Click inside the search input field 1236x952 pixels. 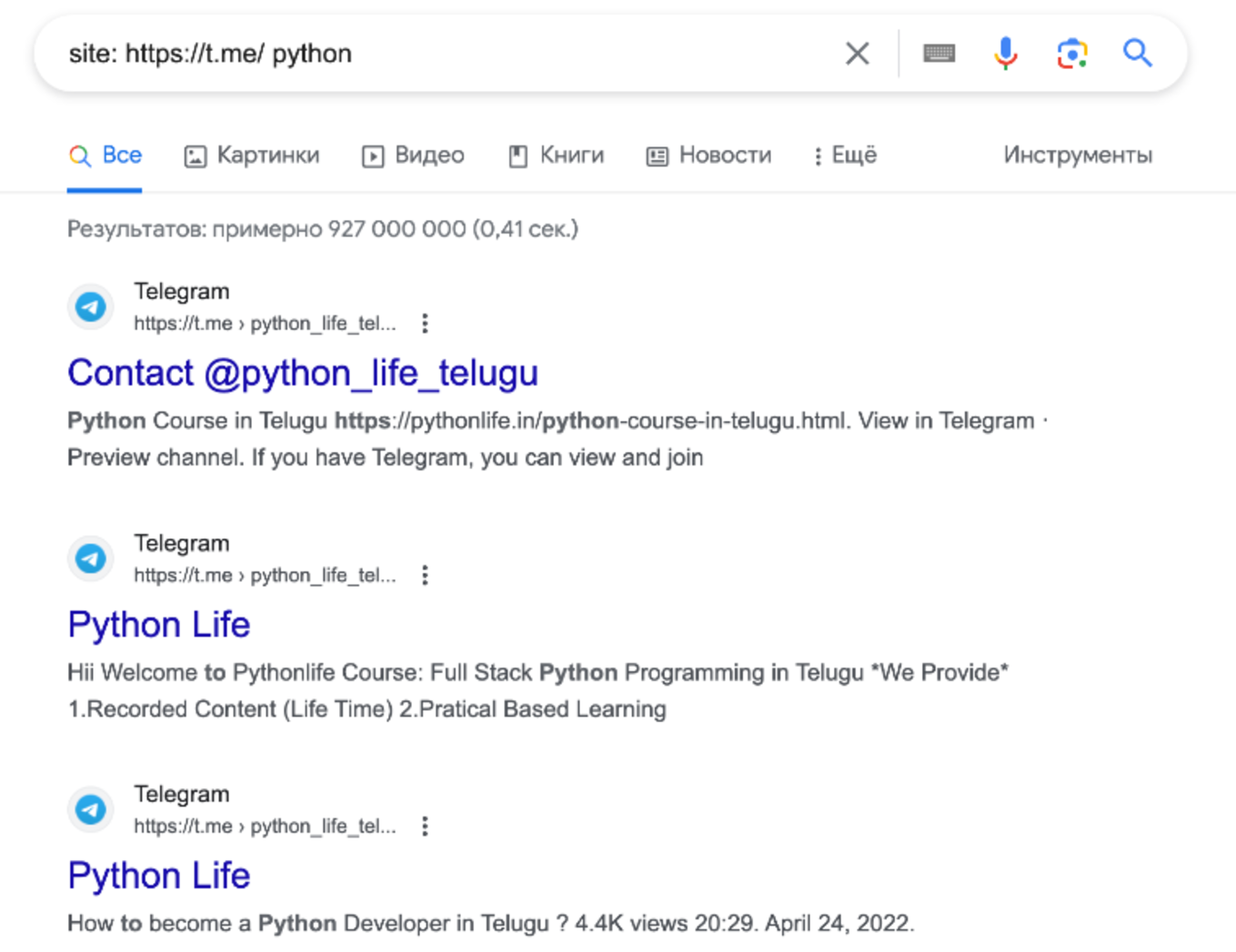[364, 54]
